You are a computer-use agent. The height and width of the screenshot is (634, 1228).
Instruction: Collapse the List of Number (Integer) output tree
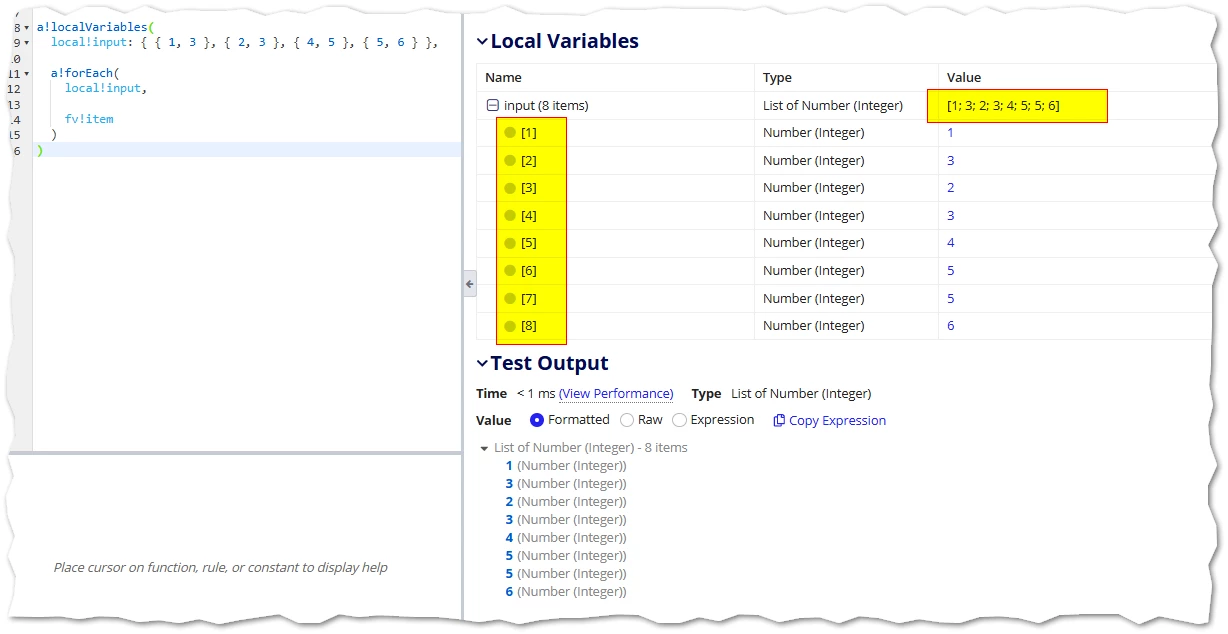485,449
